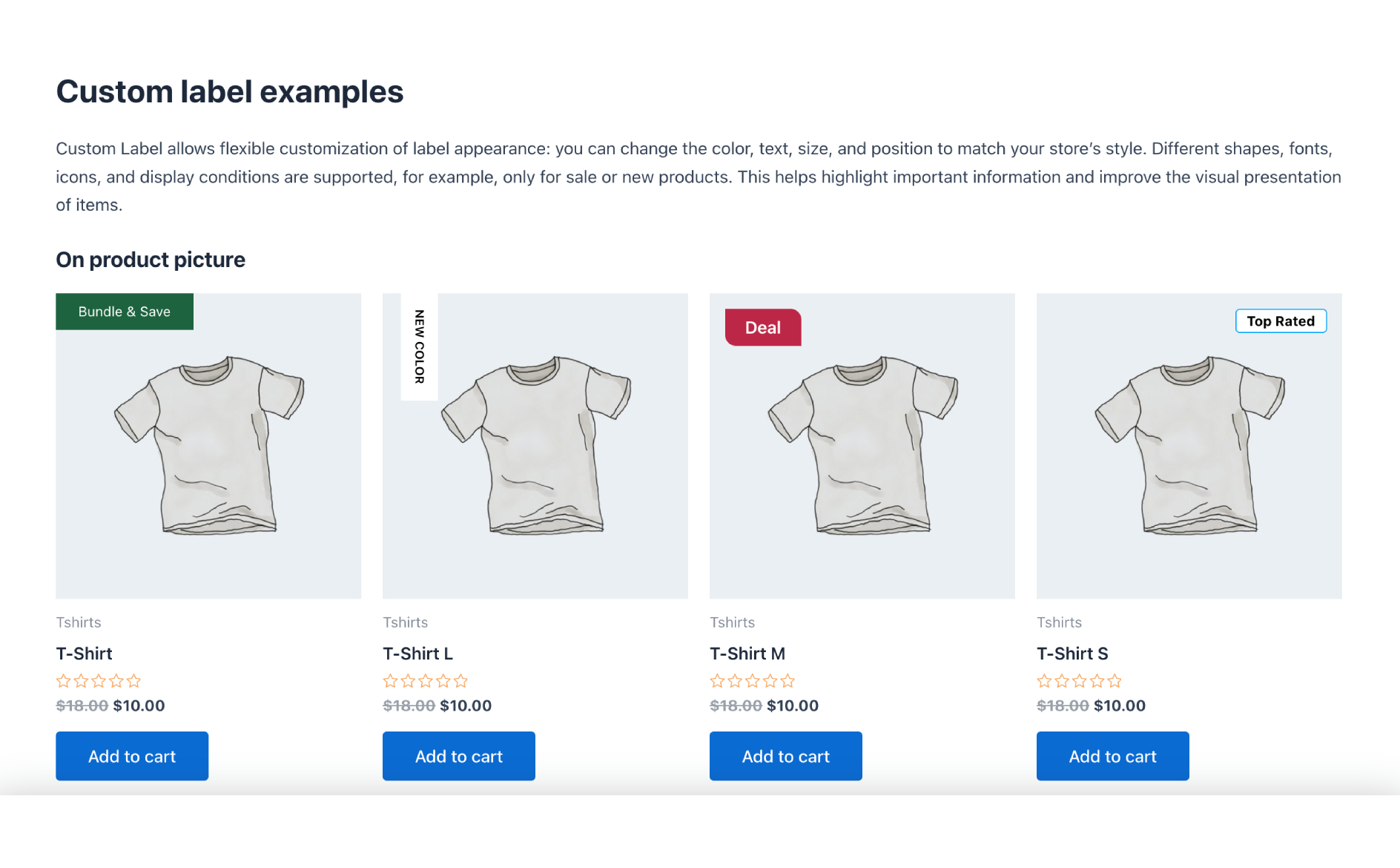
Task: Click Tshirts category above T-Shirt S
Action: 1059,622
